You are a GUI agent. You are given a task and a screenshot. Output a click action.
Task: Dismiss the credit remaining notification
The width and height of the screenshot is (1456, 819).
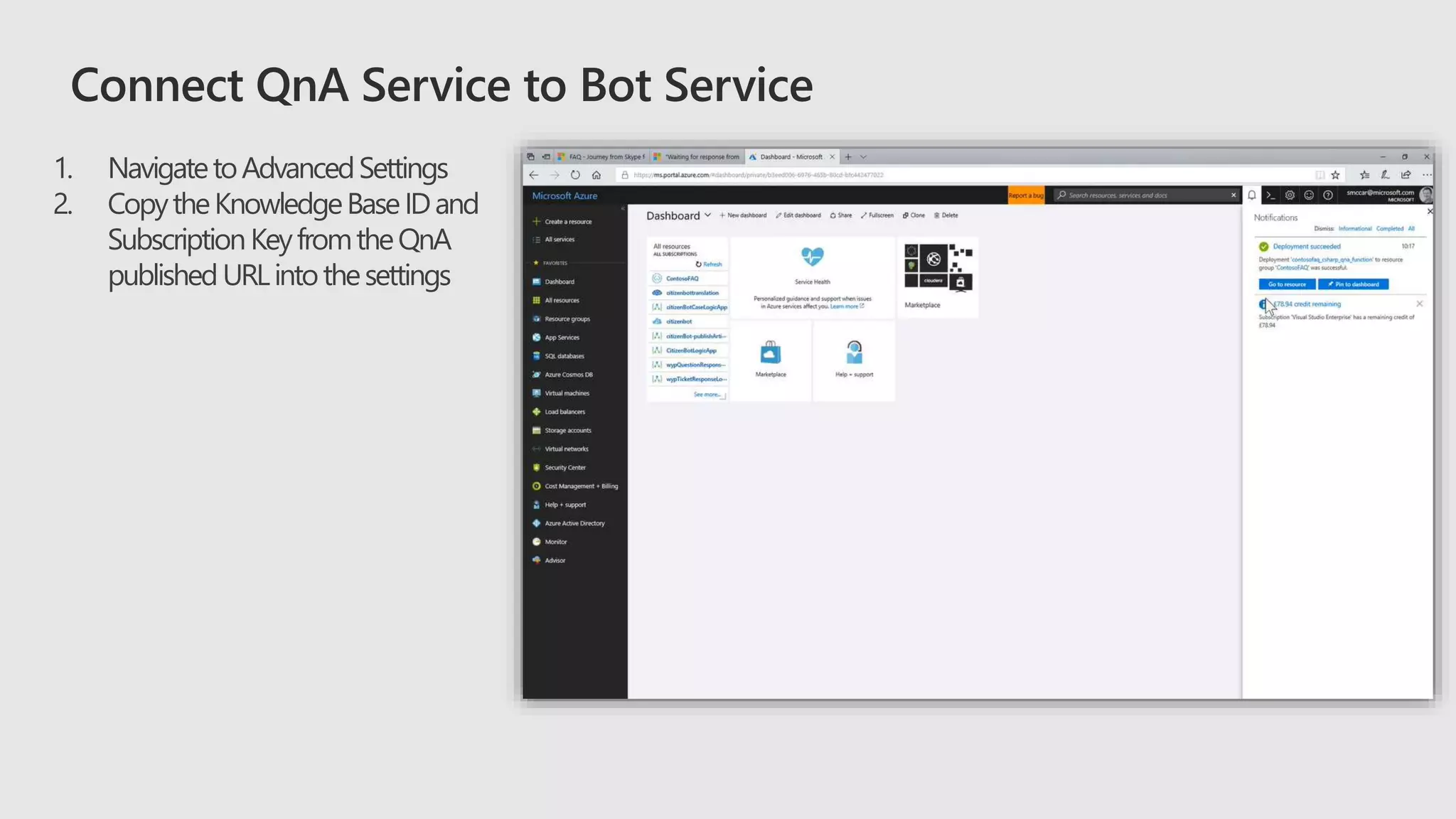[1420, 304]
